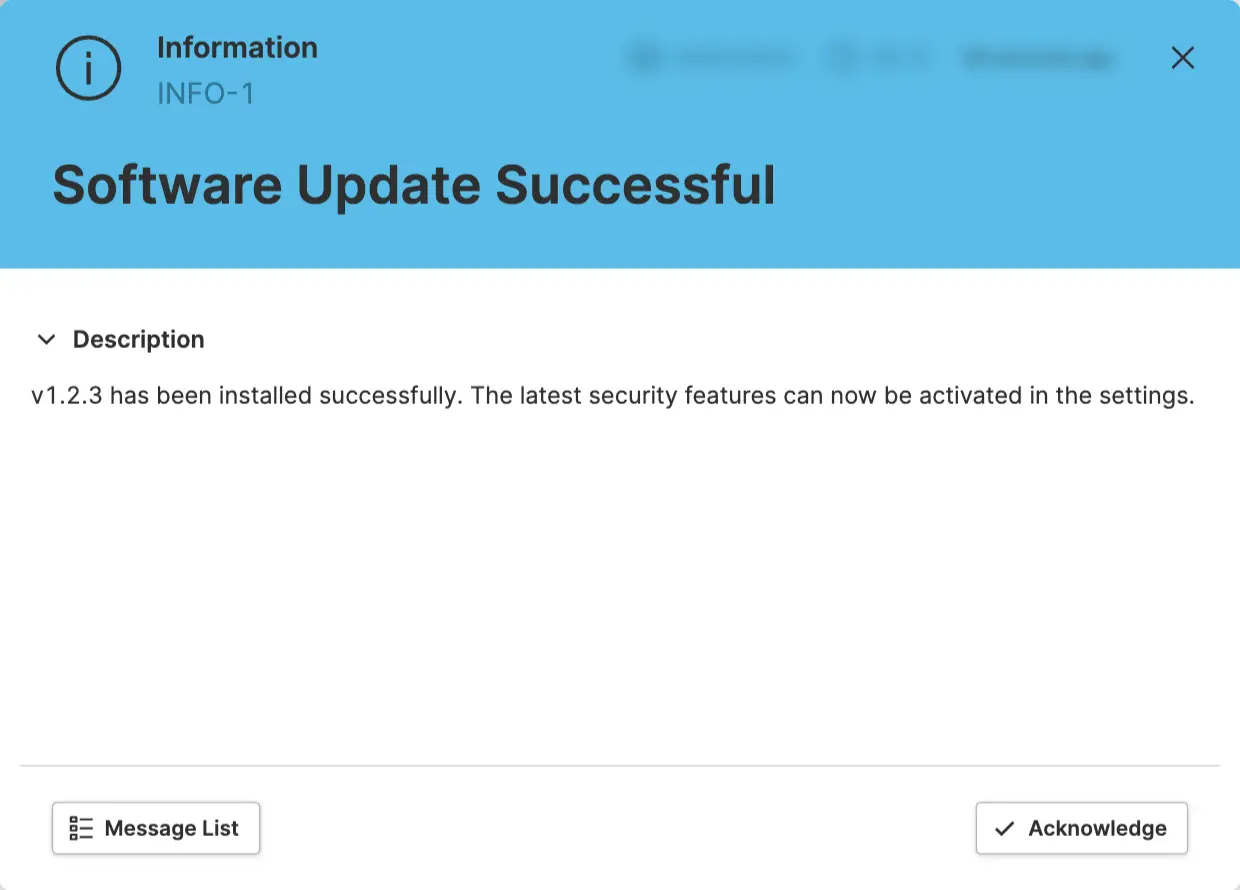The height and width of the screenshot is (890, 1240).
Task: Click the Description section heading
Action: point(138,340)
